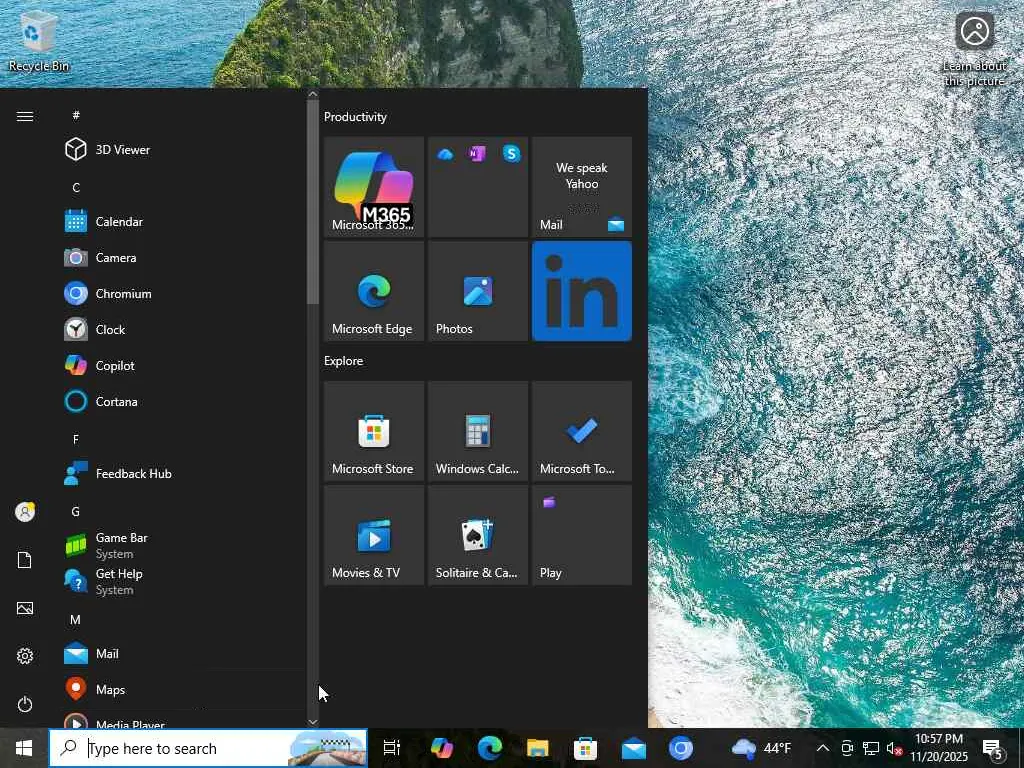This screenshot has height=768, width=1024.
Task: Launch Microsoft Edge from the taskbar
Action: click(490, 748)
